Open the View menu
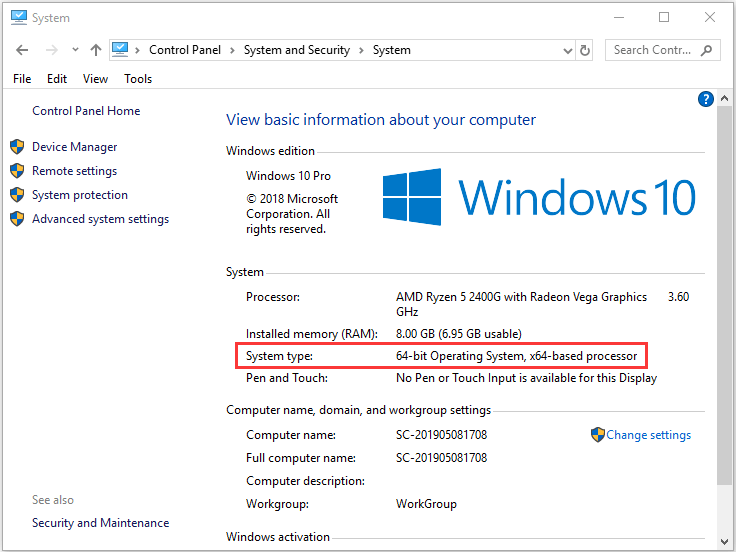736x552 pixels. [95, 79]
